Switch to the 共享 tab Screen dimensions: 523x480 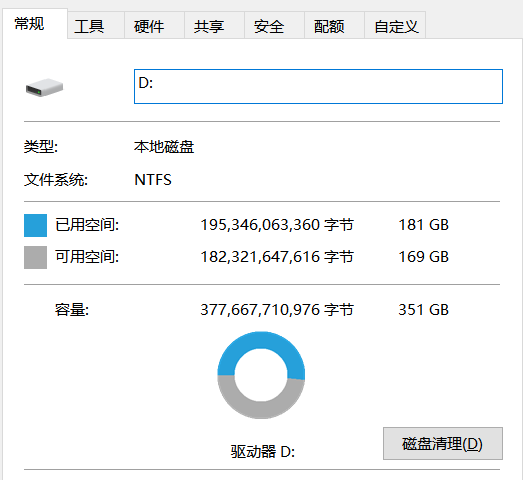(x=214, y=26)
